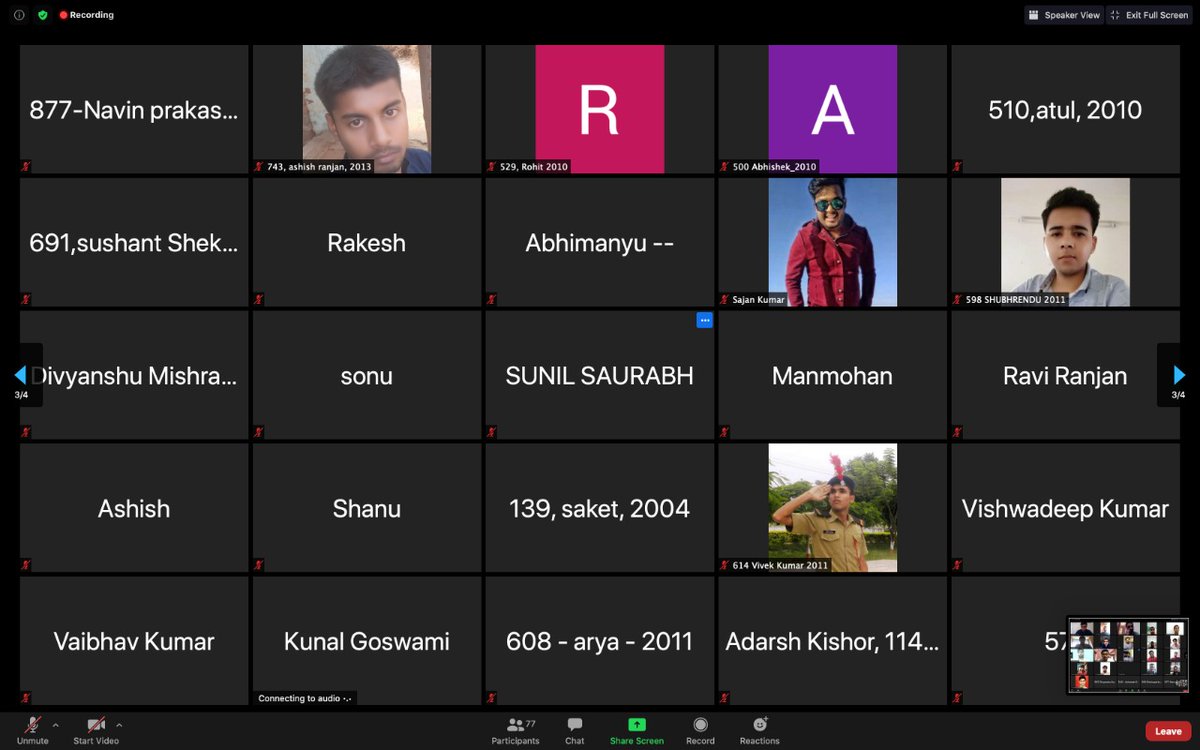Unmute the microphone
This screenshot has width=1200, height=750.
32,730
